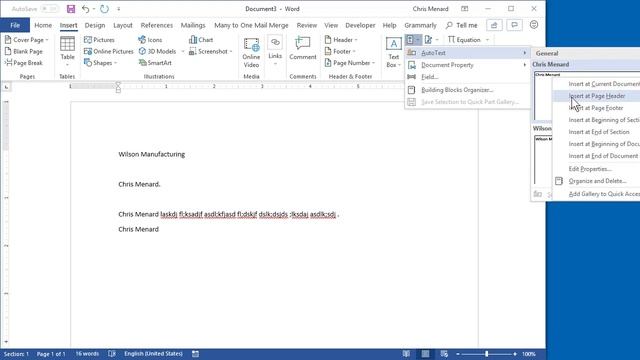Click the ruler tab selector icon
The height and width of the screenshot is (360, 640).
[x=6, y=87]
